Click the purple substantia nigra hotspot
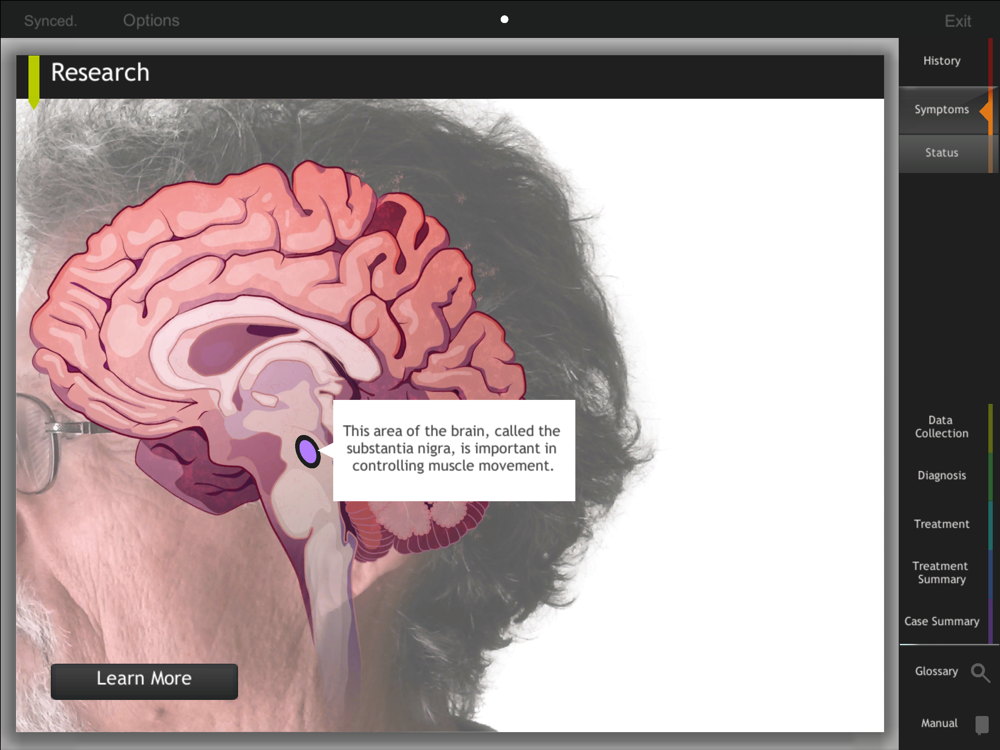This screenshot has height=750, width=1000. pyautogui.click(x=308, y=452)
